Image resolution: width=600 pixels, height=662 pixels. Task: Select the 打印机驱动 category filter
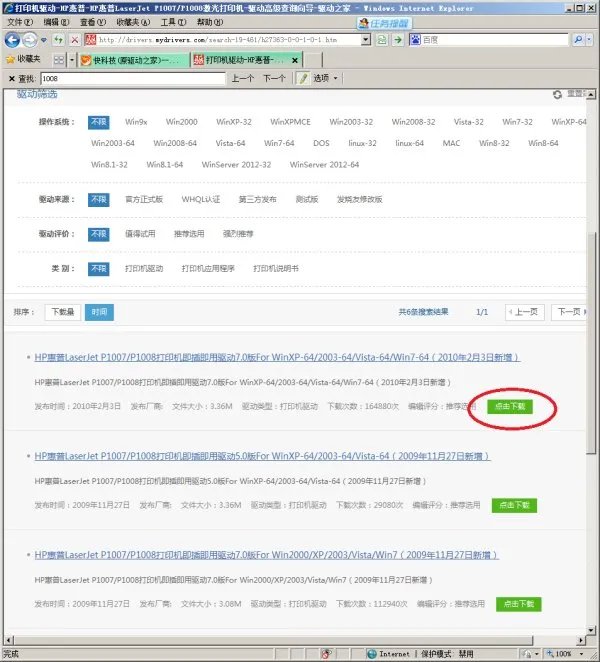click(144, 268)
